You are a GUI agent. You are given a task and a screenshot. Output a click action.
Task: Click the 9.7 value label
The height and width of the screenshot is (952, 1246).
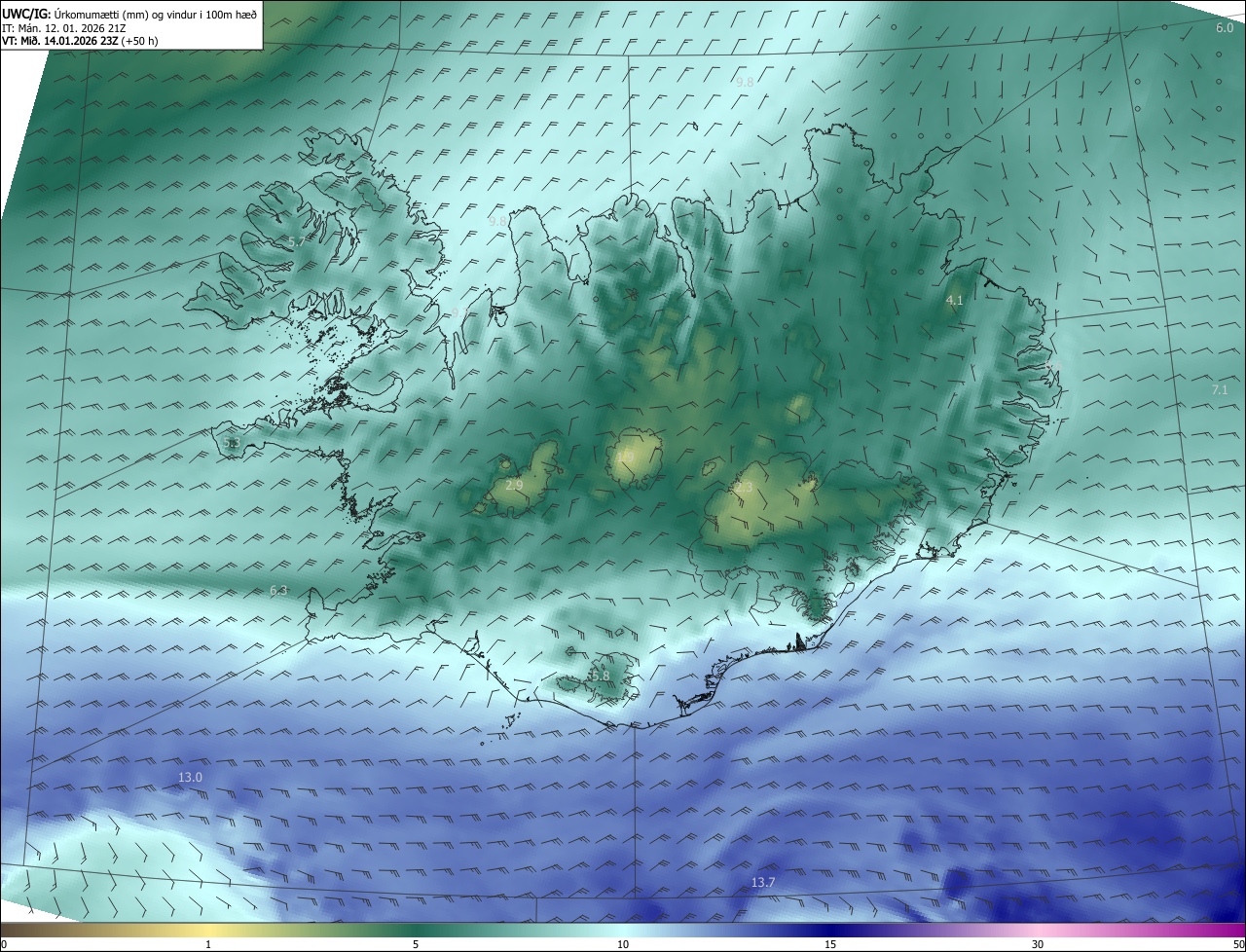pos(460,312)
